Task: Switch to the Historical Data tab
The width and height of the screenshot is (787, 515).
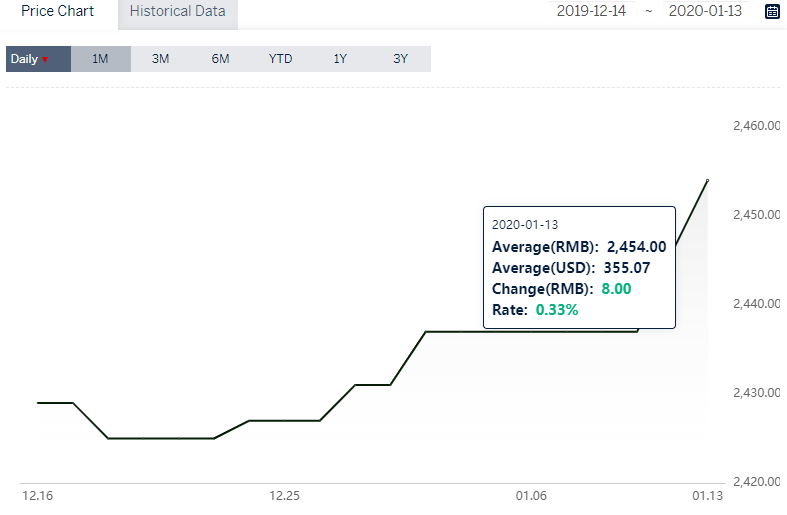Action: [178, 12]
